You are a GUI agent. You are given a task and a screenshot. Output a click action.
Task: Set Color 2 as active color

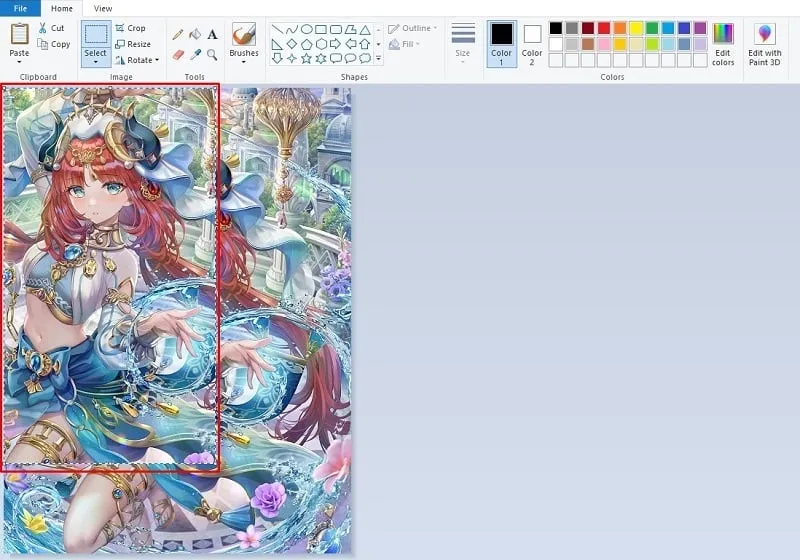(532, 43)
